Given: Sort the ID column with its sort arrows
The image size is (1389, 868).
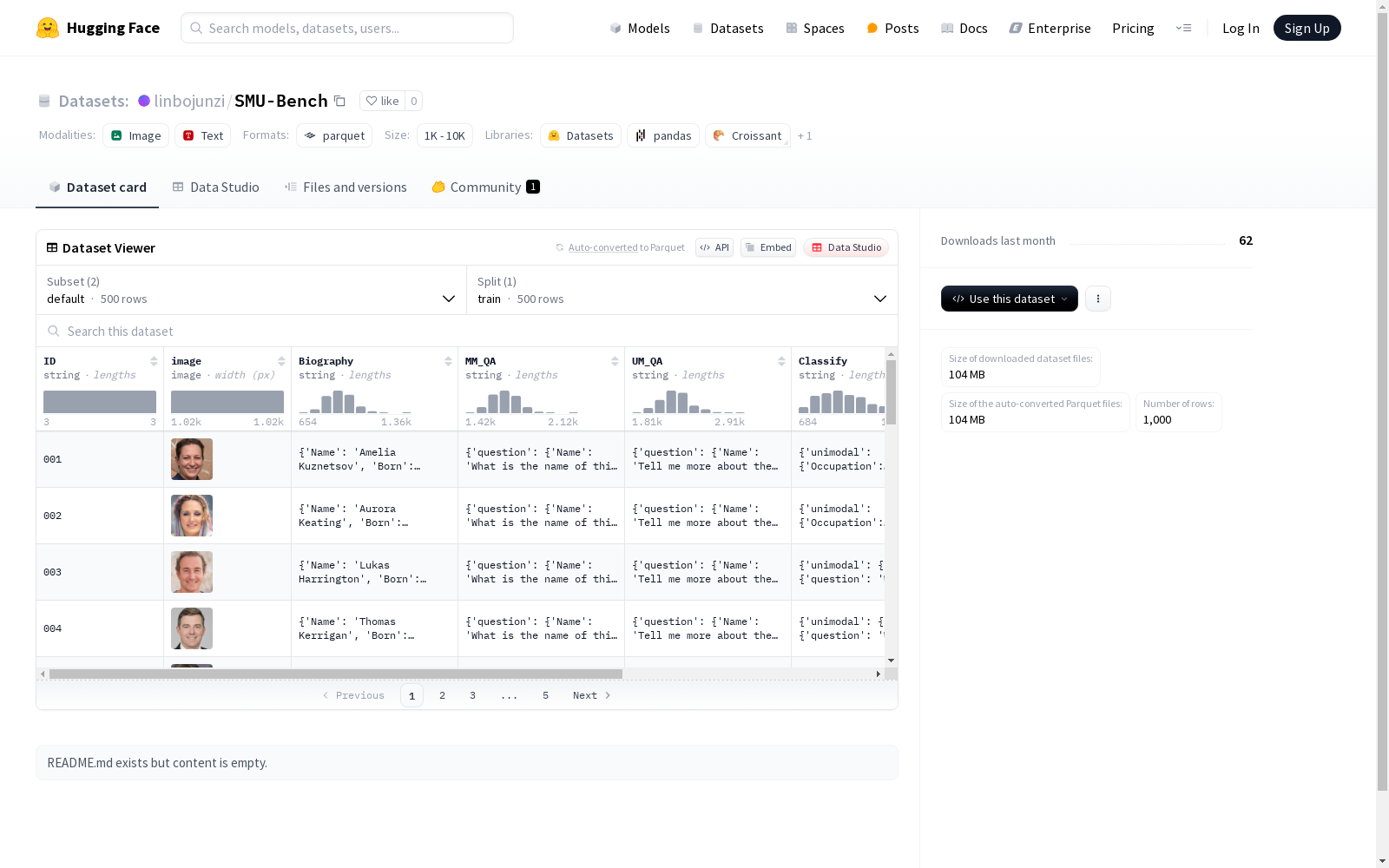Looking at the screenshot, I should [154, 361].
